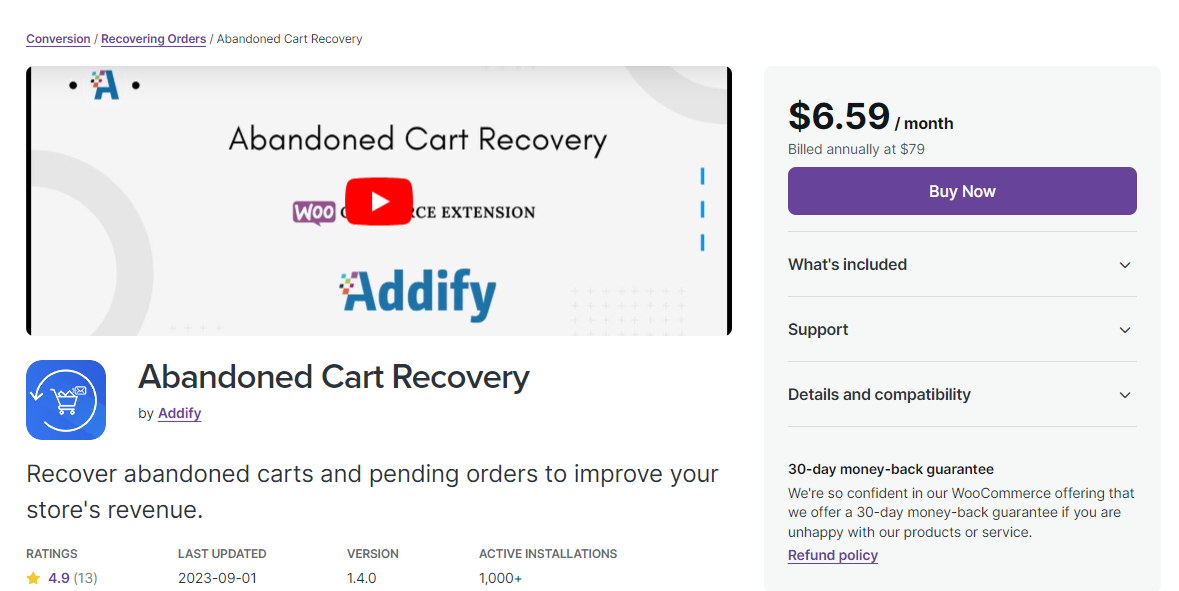
Task: Open the Addify vendor link
Action: coord(179,414)
